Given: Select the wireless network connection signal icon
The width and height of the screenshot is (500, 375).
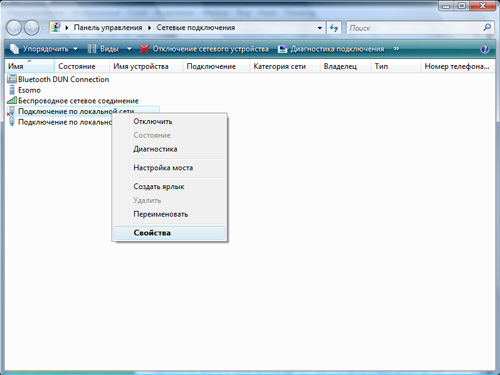Looking at the screenshot, I should (x=12, y=100).
